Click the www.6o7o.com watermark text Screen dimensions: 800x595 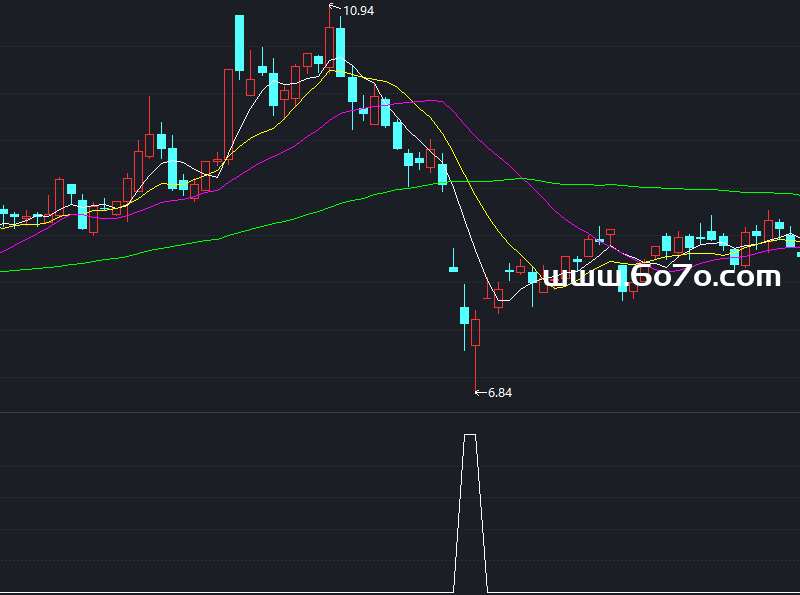click(x=664, y=277)
